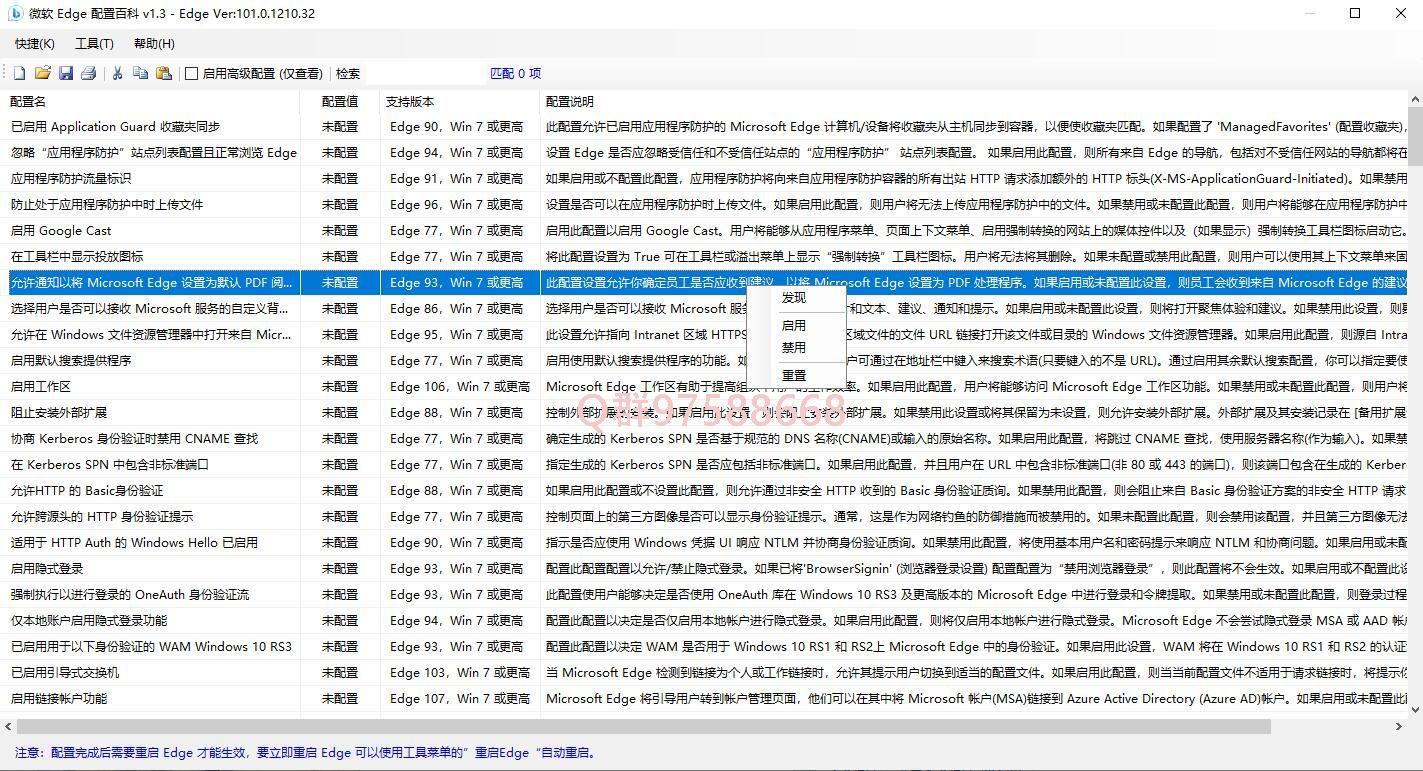Image resolution: width=1423 pixels, height=771 pixels.
Task: Select row 选择用户是否可以接收 Microsoft 服务的自定义背
Action: (706, 309)
